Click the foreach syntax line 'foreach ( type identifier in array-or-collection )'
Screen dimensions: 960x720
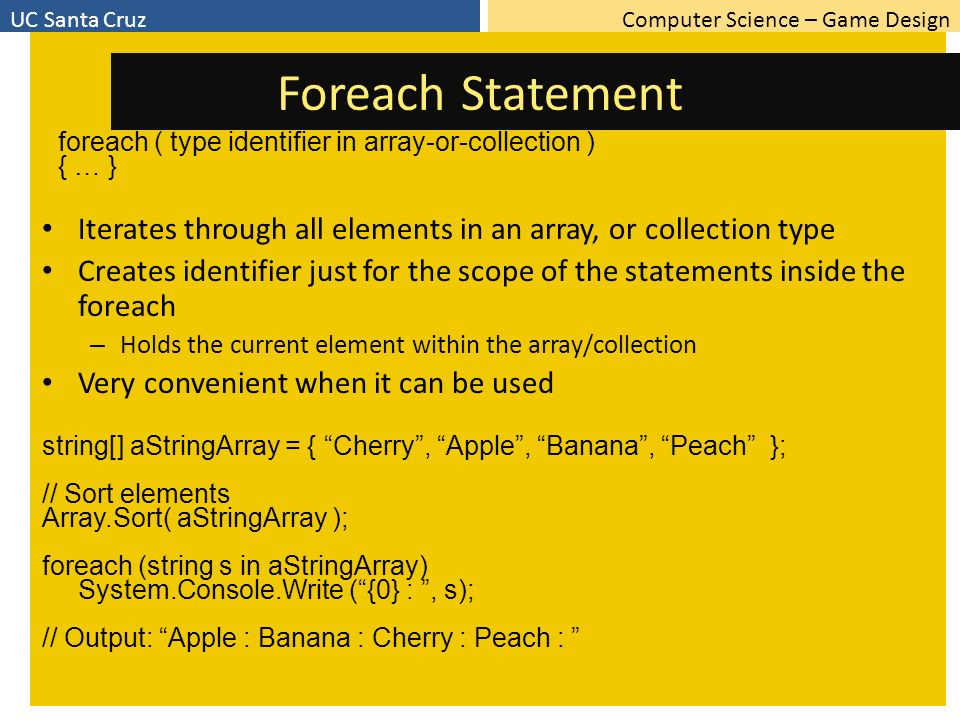click(326, 142)
